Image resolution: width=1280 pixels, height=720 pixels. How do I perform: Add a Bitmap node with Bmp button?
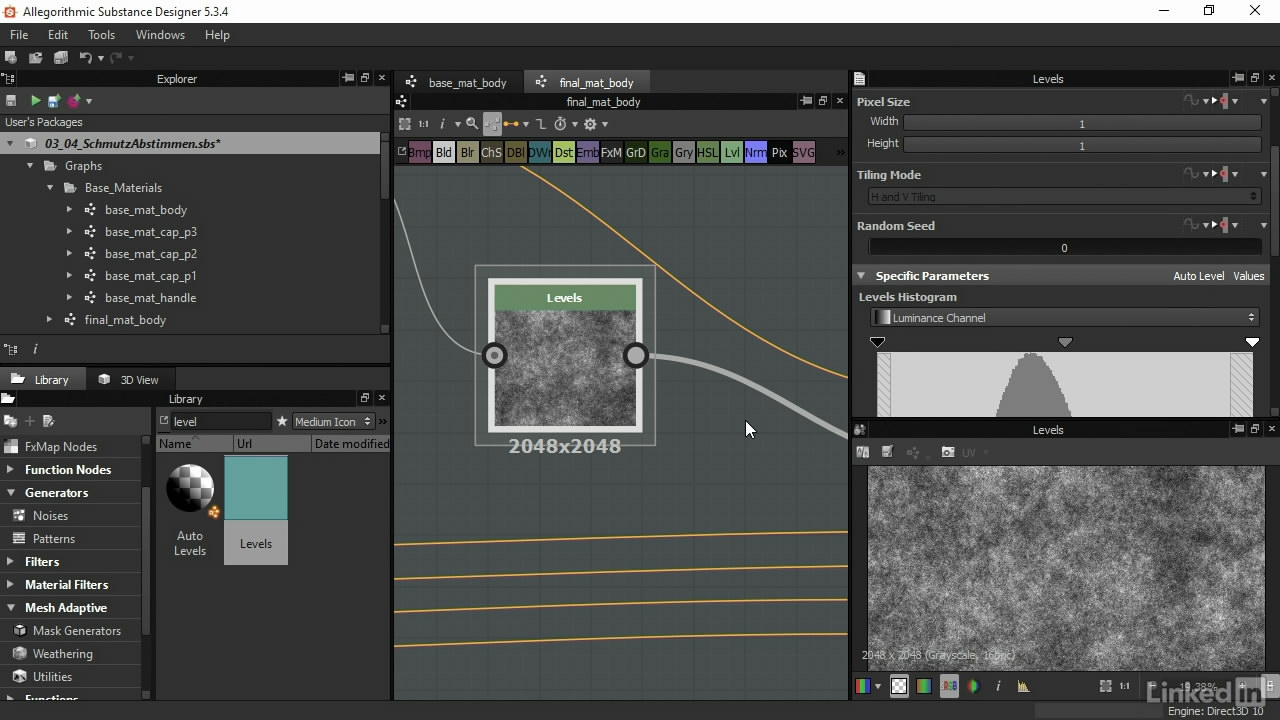pos(420,153)
